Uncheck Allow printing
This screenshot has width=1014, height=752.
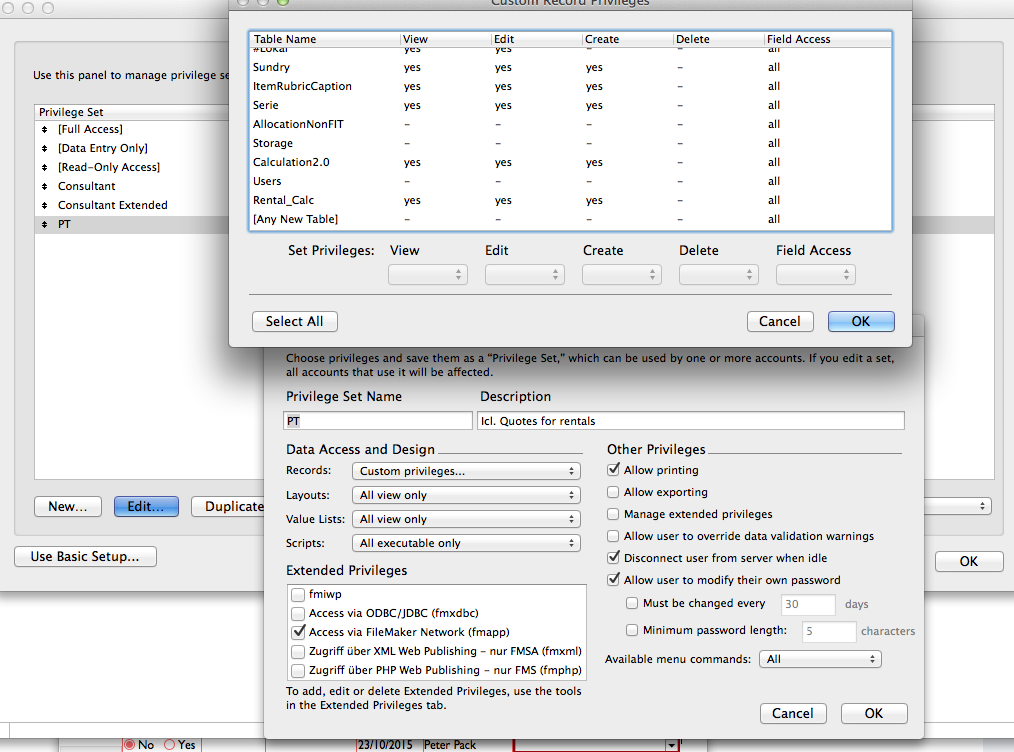613,469
